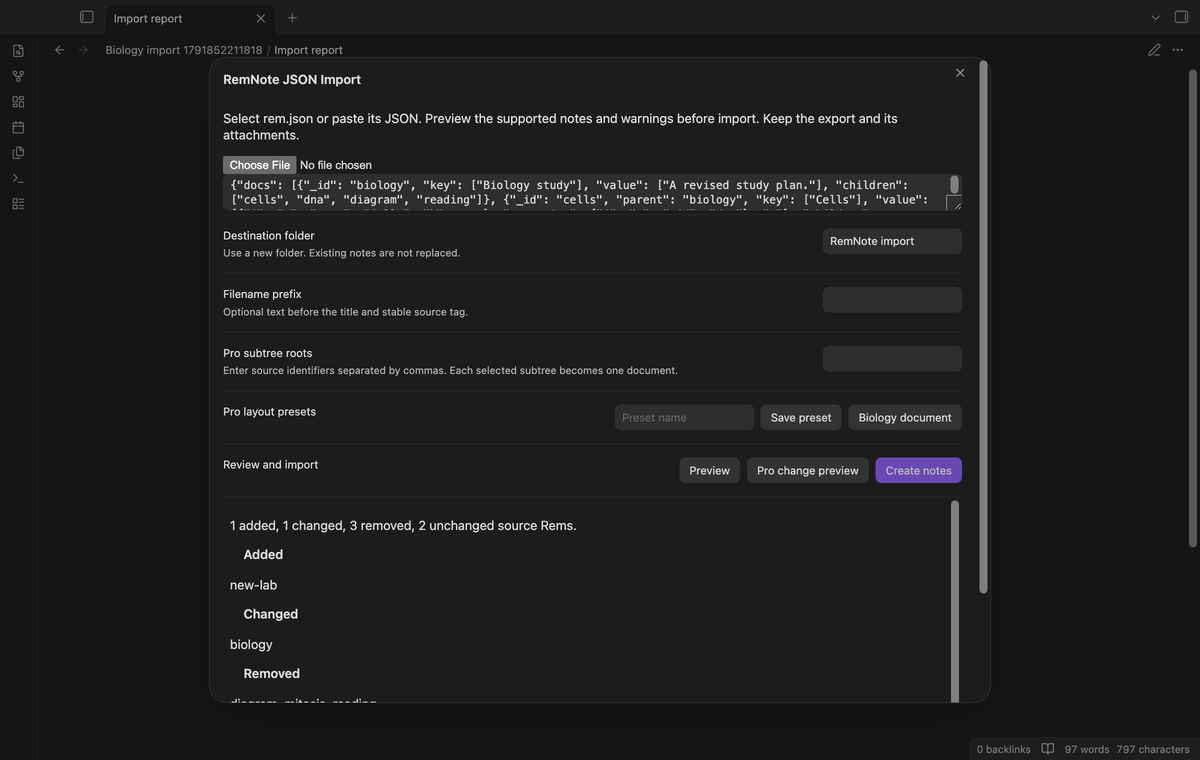Click Import report breadcrumb text
The image size is (1200, 760).
coord(308,50)
